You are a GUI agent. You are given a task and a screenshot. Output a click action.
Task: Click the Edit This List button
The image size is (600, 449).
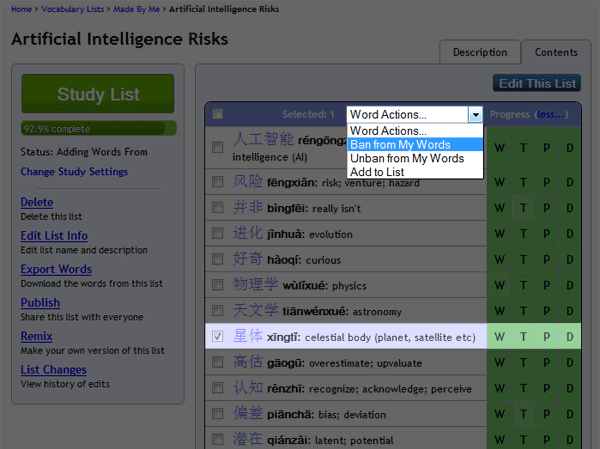537,83
